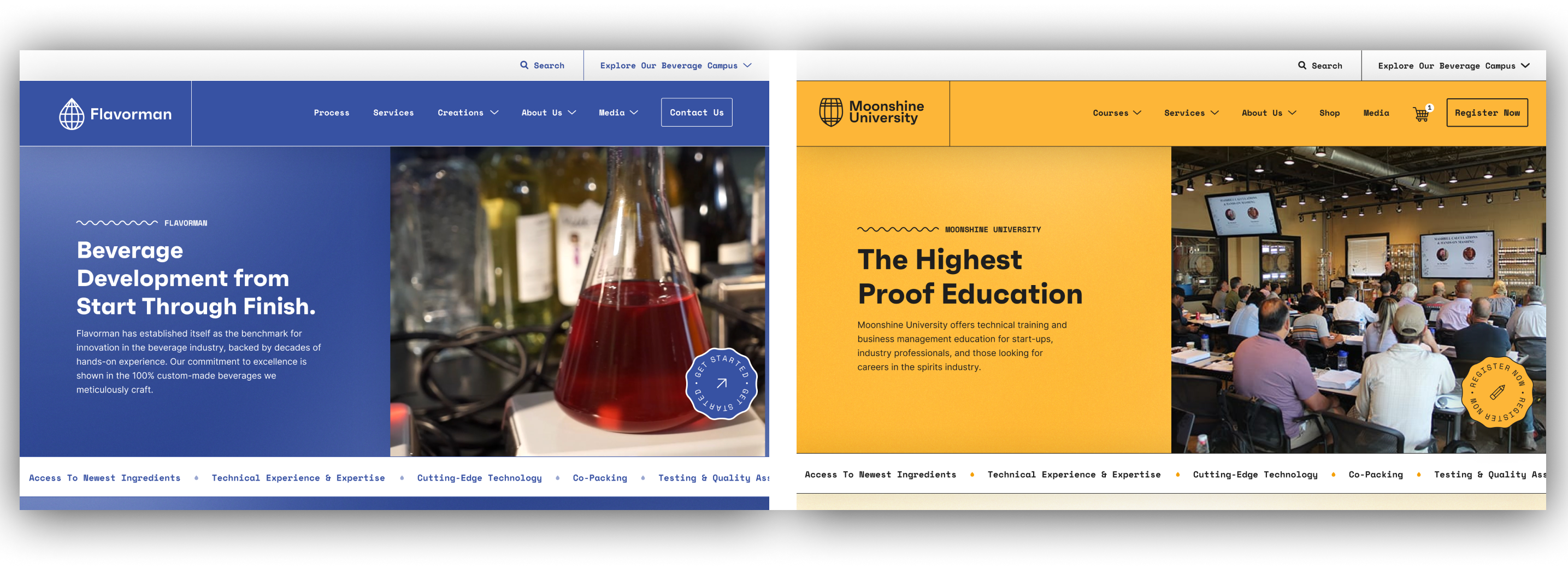The width and height of the screenshot is (1568, 569).
Task: Open About Us dropdown on Flavorman site
Action: [x=549, y=112]
